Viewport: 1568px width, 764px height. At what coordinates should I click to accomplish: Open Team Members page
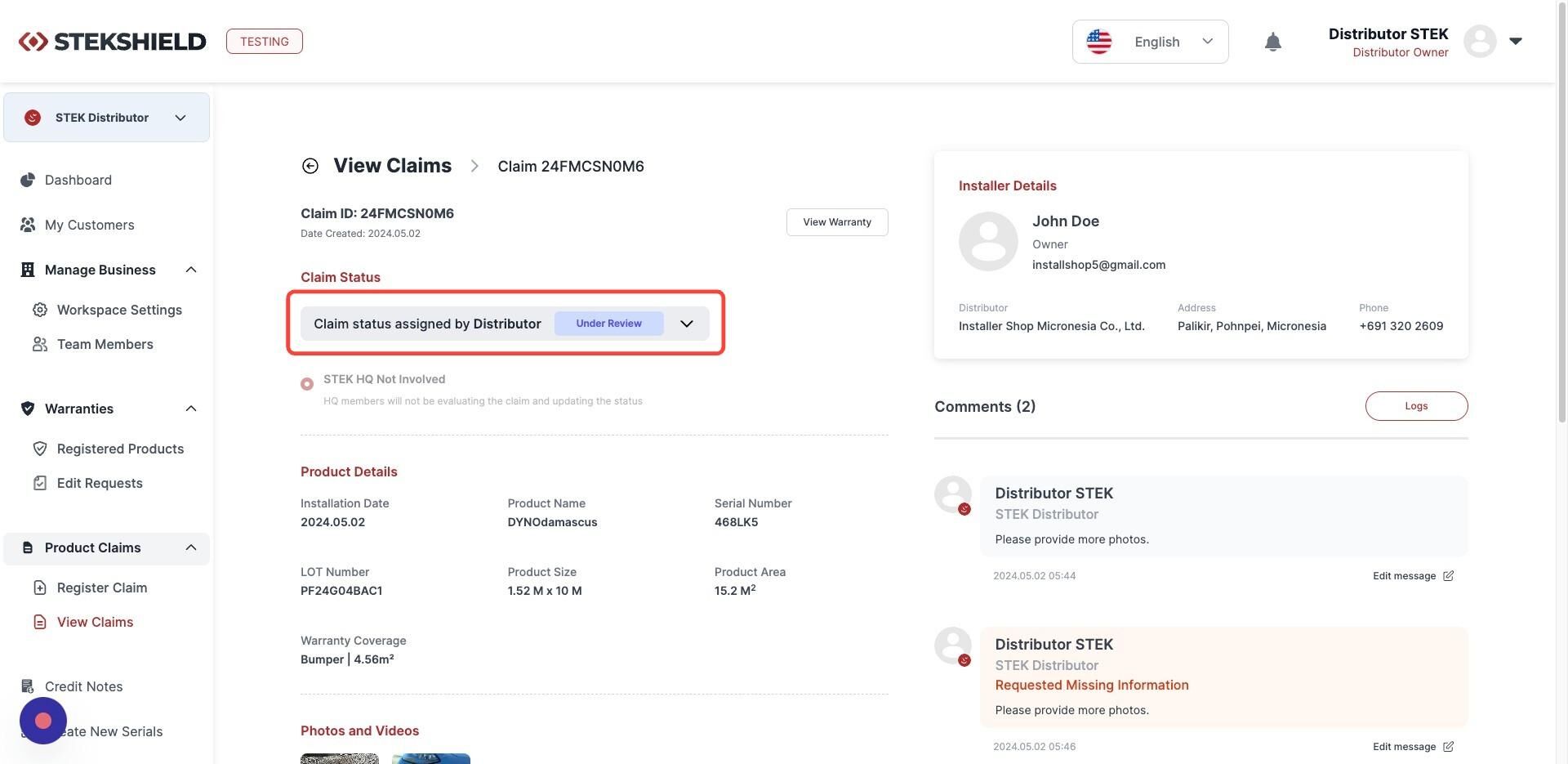coord(105,344)
